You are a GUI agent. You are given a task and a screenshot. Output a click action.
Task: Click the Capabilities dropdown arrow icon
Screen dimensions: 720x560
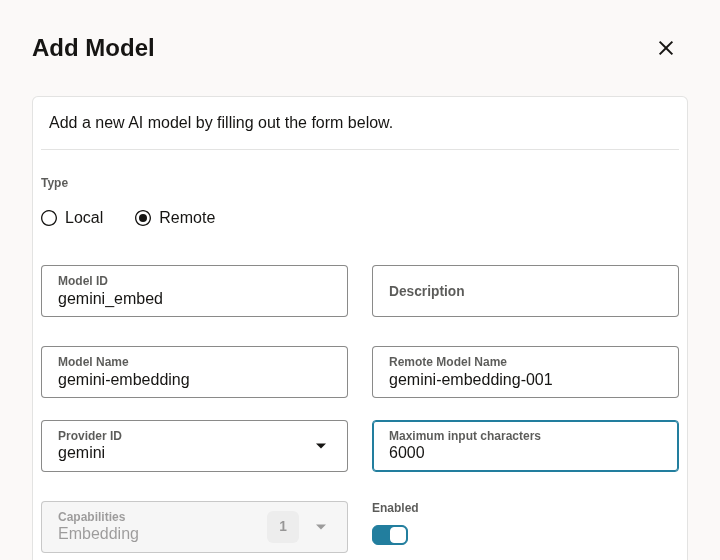321,526
